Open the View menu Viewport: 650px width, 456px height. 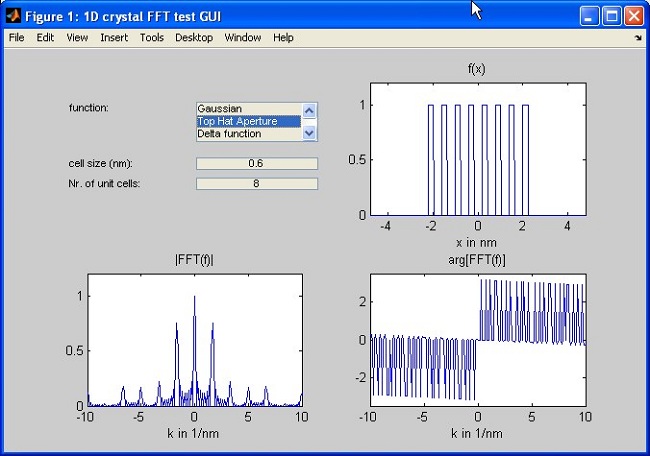point(77,38)
